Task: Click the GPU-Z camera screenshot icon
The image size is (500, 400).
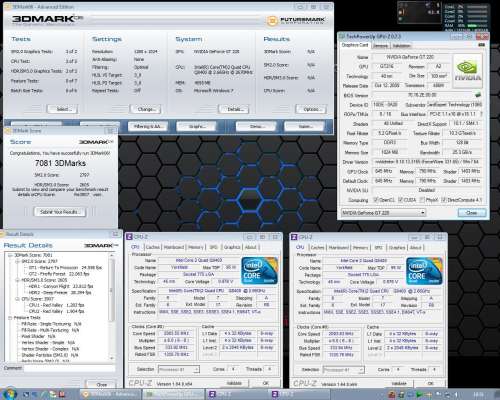Action: click(481, 45)
